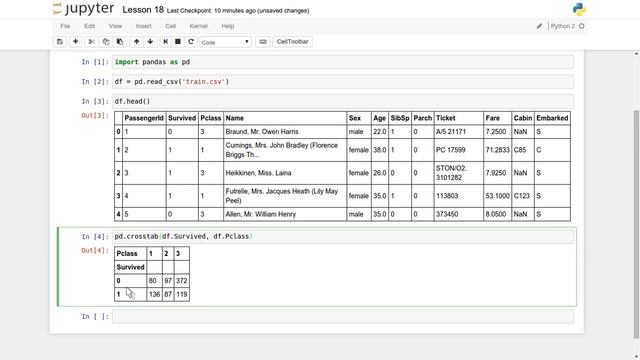This screenshot has width=640, height=360.
Task: Open the View menu
Action: pos(115,26)
